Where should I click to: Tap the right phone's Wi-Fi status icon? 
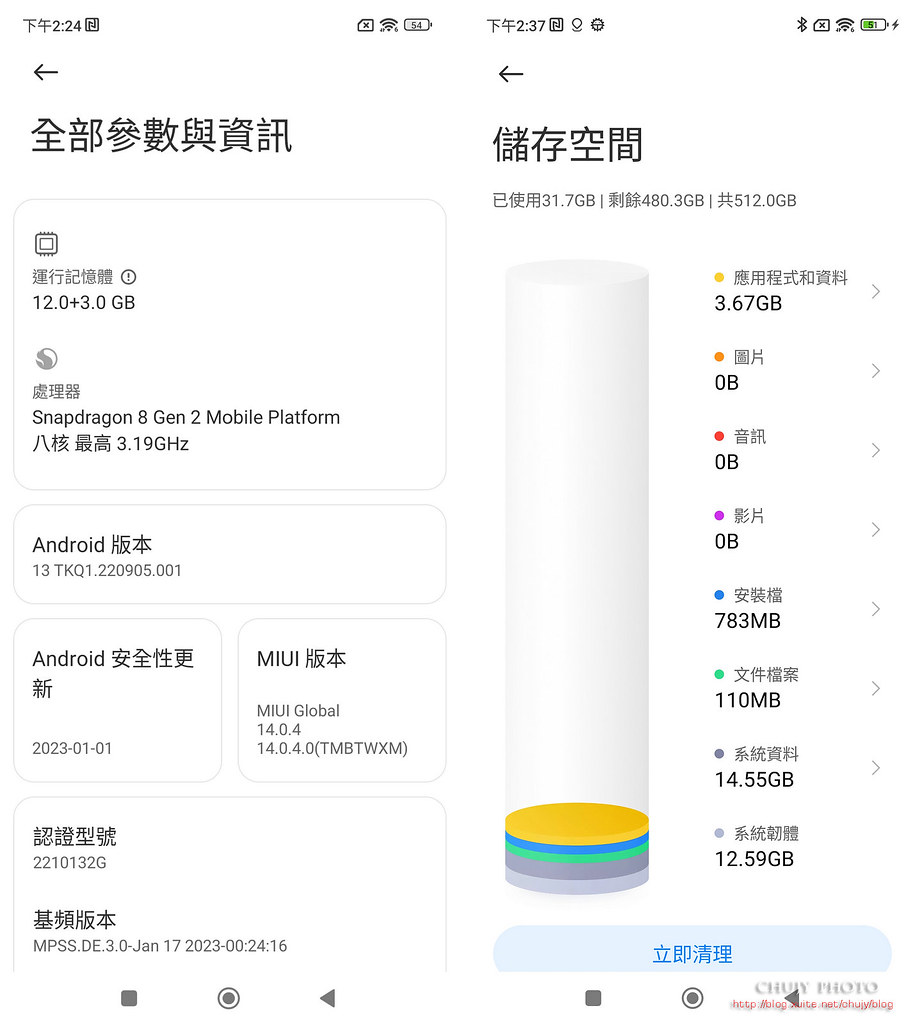pyautogui.click(x=844, y=25)
